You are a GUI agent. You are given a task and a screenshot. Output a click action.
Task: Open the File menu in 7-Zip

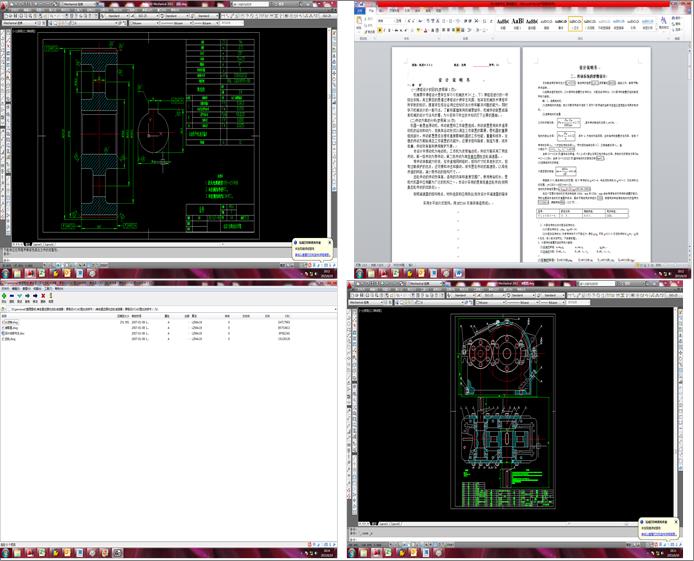[5, 288]
